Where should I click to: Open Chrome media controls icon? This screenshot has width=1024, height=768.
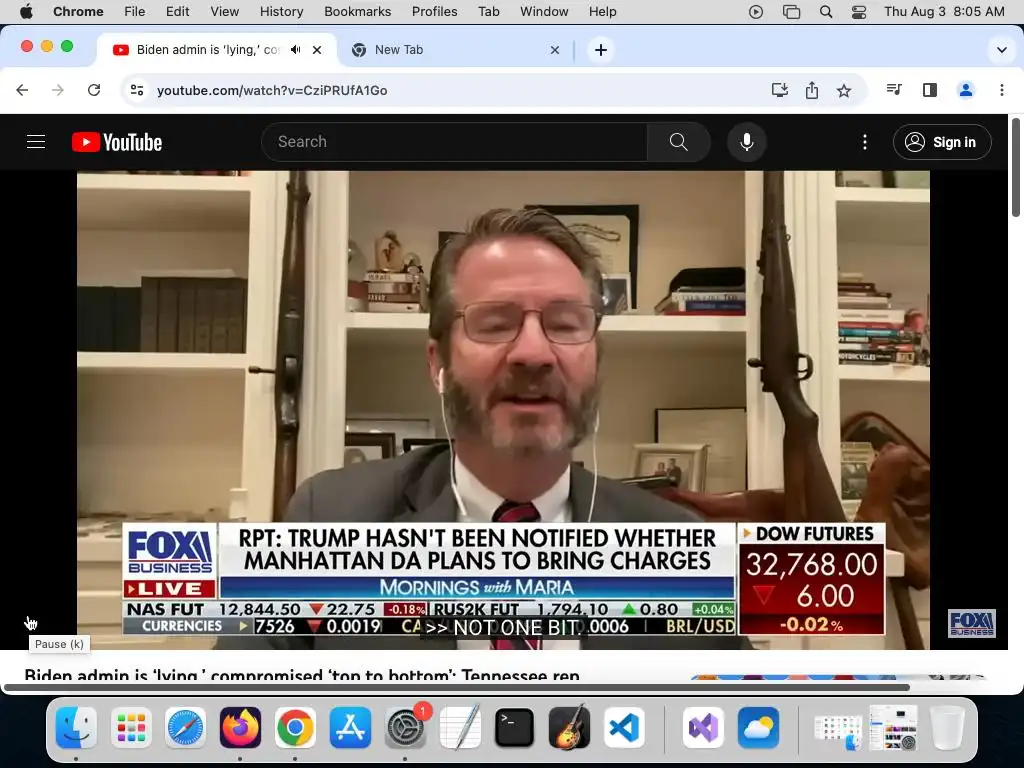[894, 90]
